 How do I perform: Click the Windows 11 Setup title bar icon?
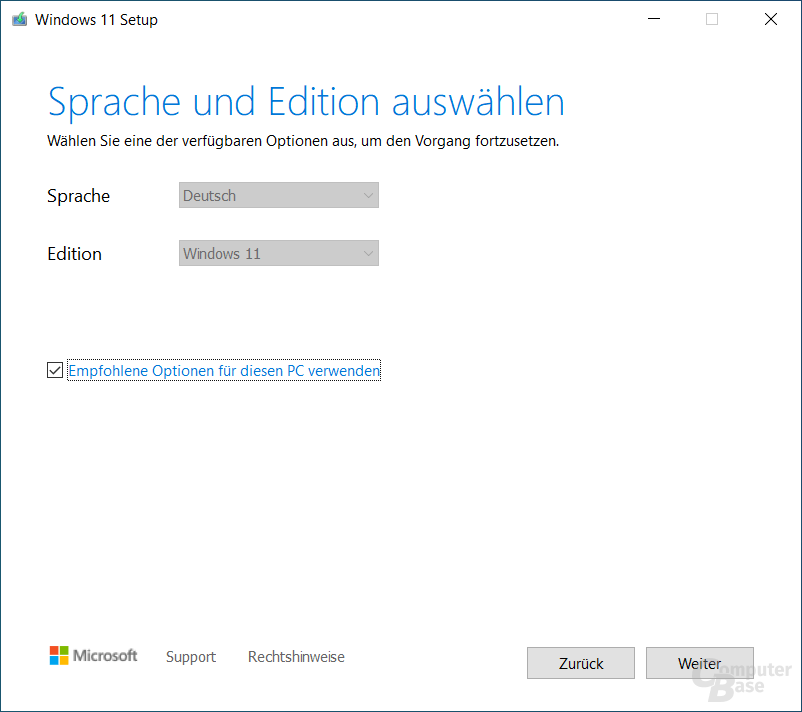(19, 19)
